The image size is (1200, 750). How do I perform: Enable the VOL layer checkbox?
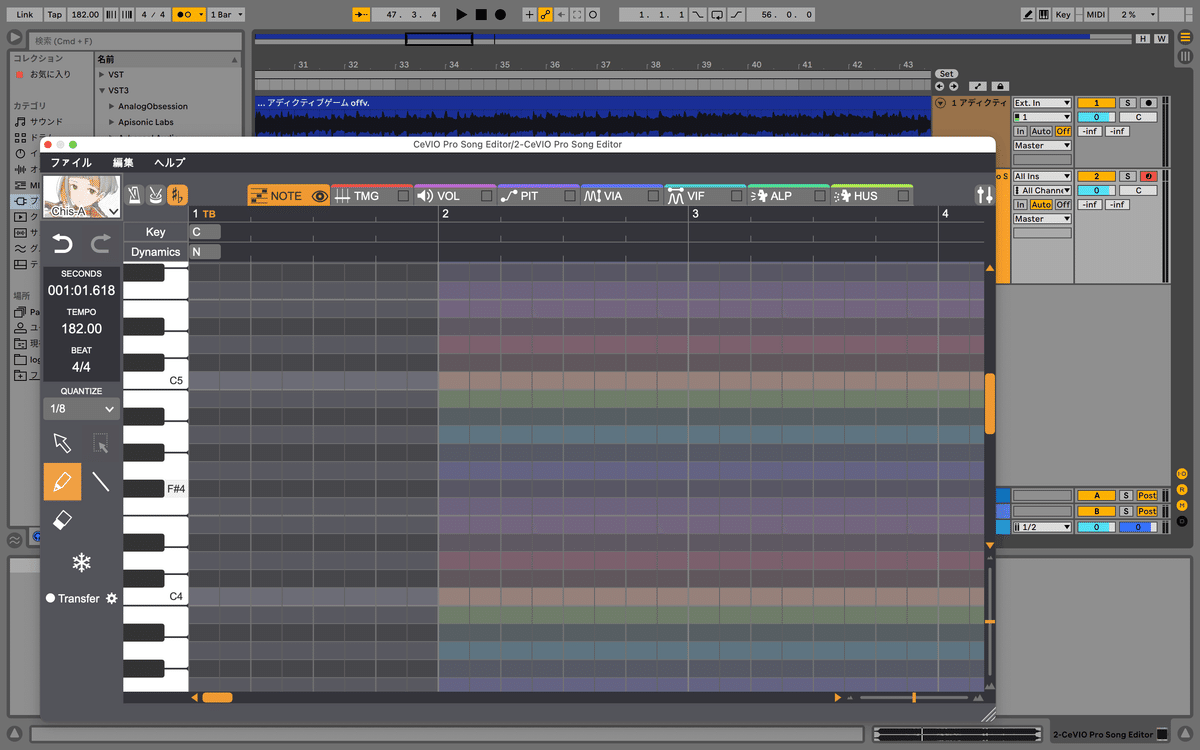click(486, 196)
